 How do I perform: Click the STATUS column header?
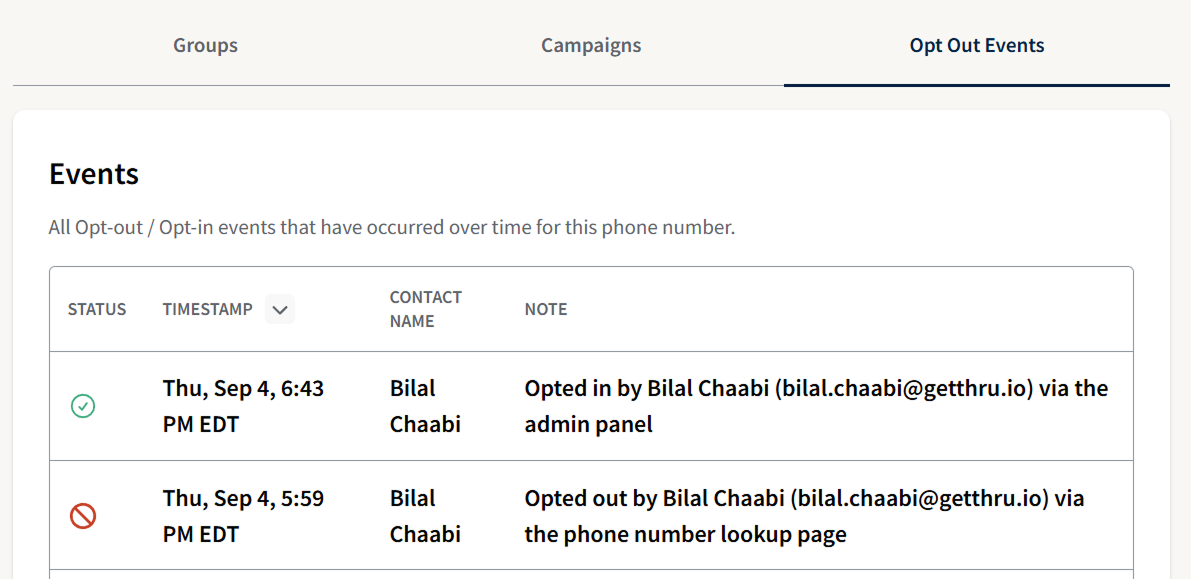pyautogui.click(x=97, y=309)
